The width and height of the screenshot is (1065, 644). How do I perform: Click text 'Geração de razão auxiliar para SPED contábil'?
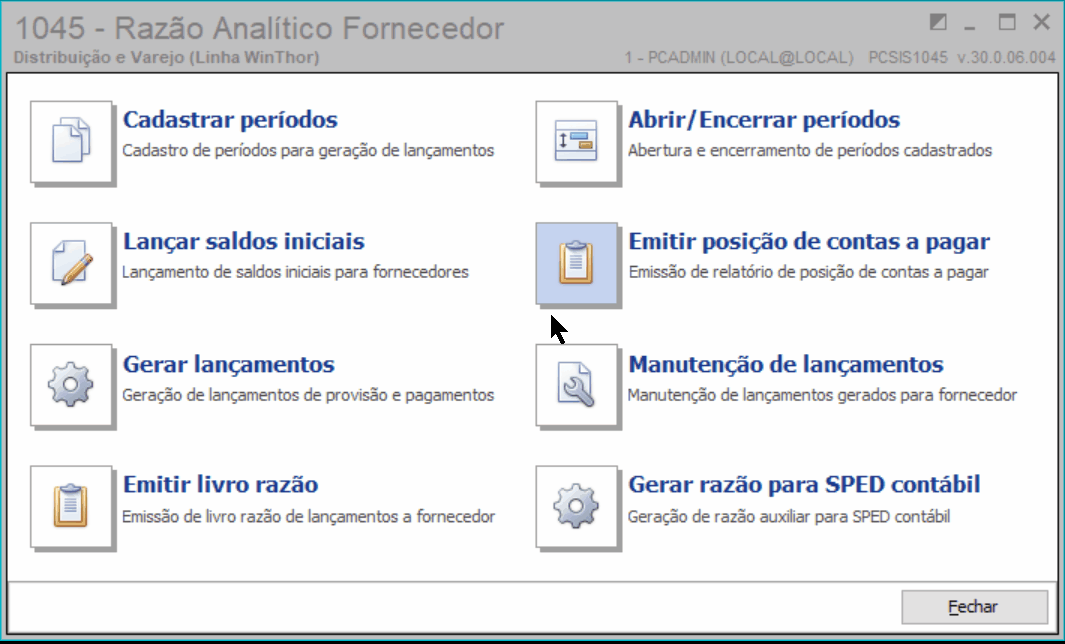coord(789,517)
